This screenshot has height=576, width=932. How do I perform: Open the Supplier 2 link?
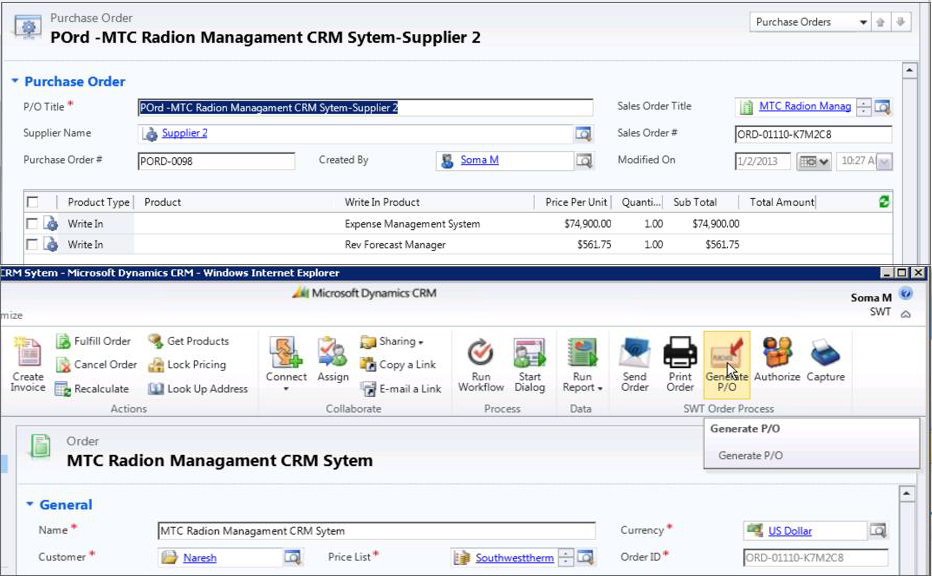coord(185,133)
